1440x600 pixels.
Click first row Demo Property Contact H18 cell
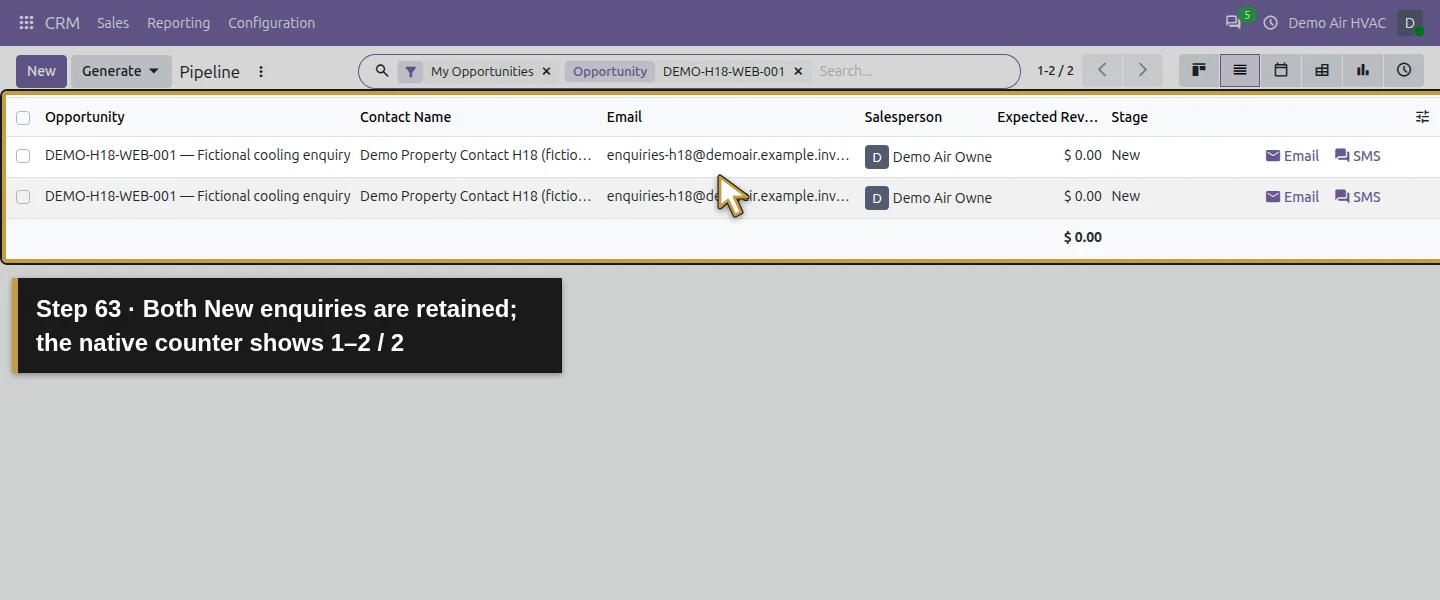point(476,155)
